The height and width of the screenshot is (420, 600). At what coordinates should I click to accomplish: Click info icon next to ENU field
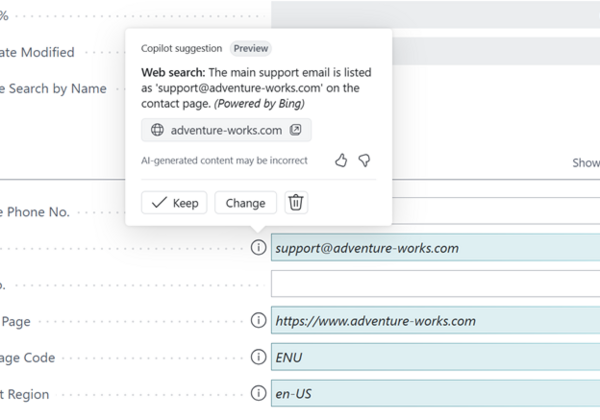258,357
